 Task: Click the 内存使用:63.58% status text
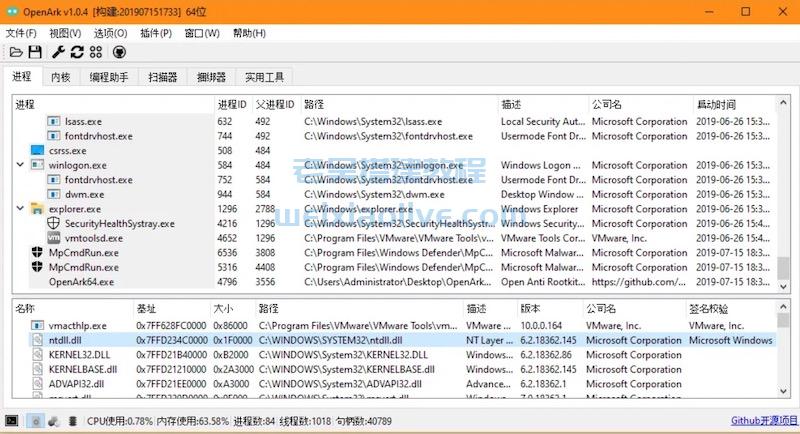193,421
